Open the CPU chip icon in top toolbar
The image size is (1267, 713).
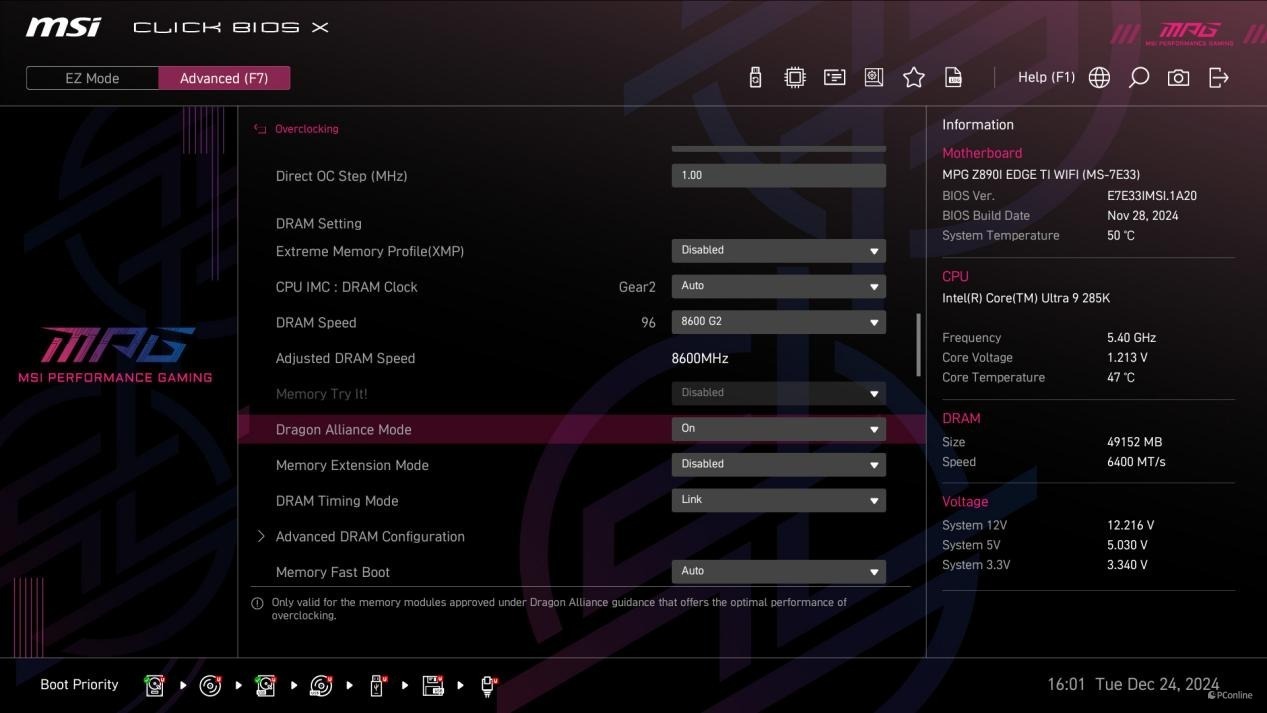(x=795, y=77)
